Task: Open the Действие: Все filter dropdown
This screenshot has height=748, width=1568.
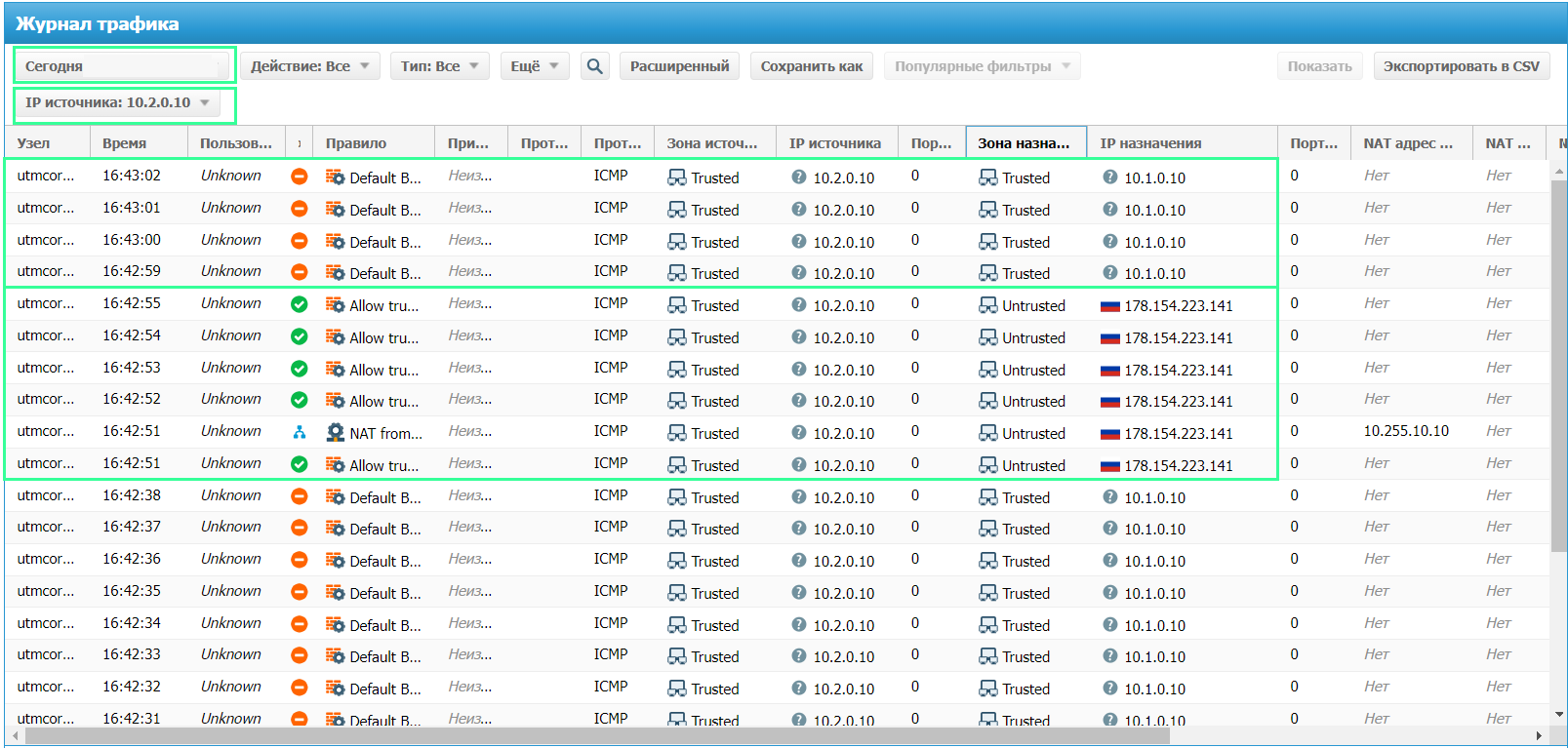Action: pyautogui.click(x=310, y=66)
